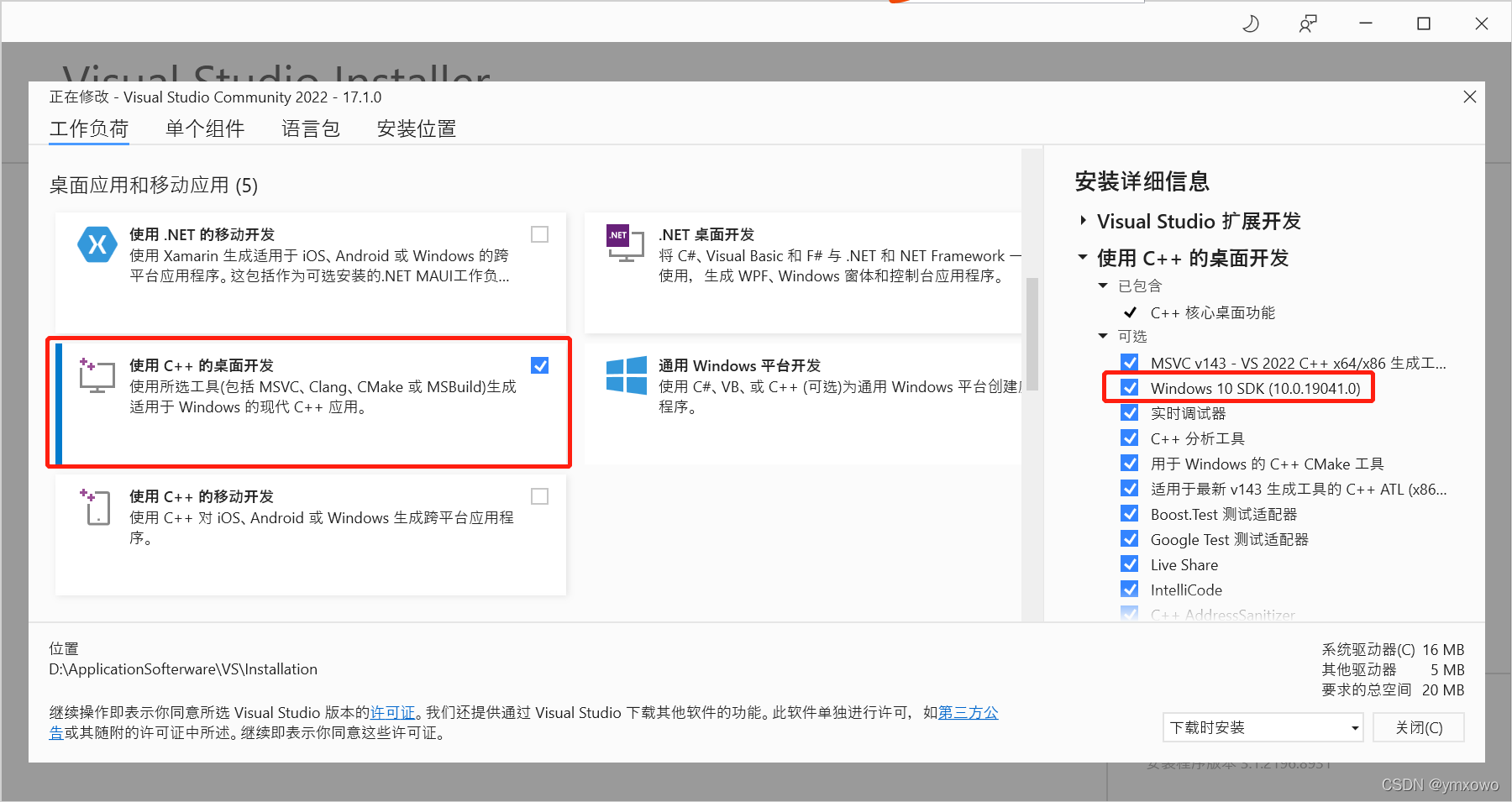
Task: Collapse the 可选 group
Action: [x=1103, y=337]
